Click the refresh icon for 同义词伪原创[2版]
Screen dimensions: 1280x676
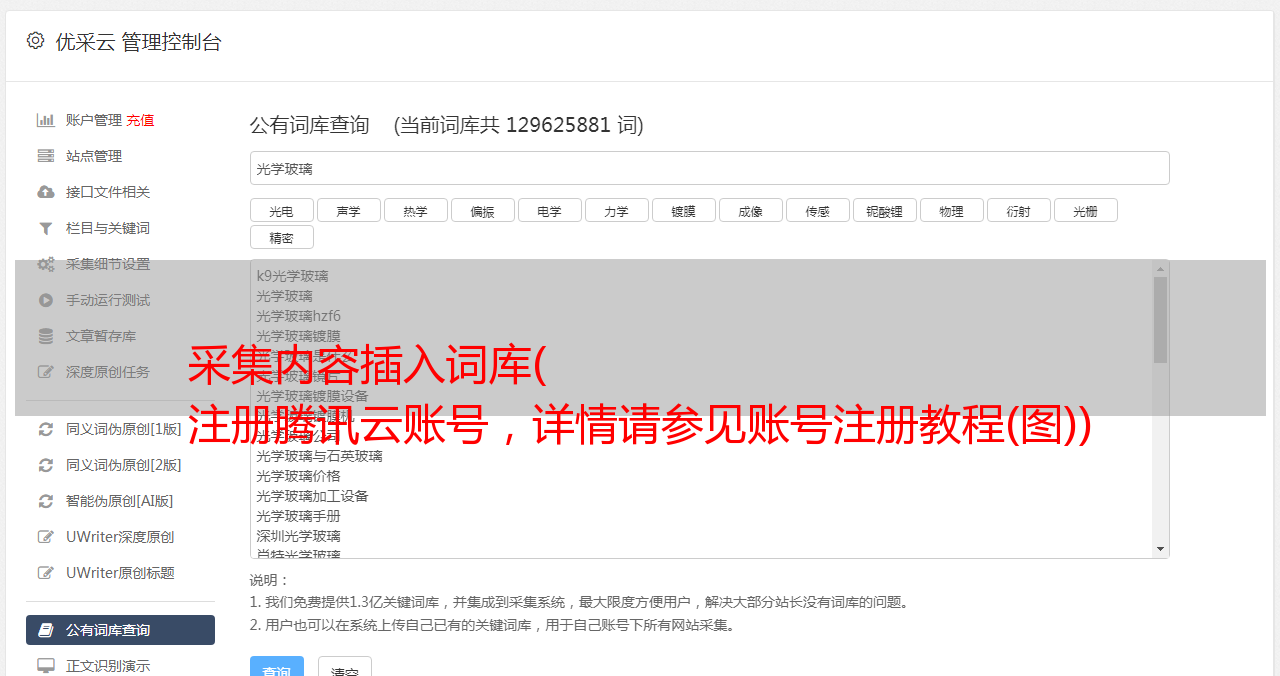46,465
